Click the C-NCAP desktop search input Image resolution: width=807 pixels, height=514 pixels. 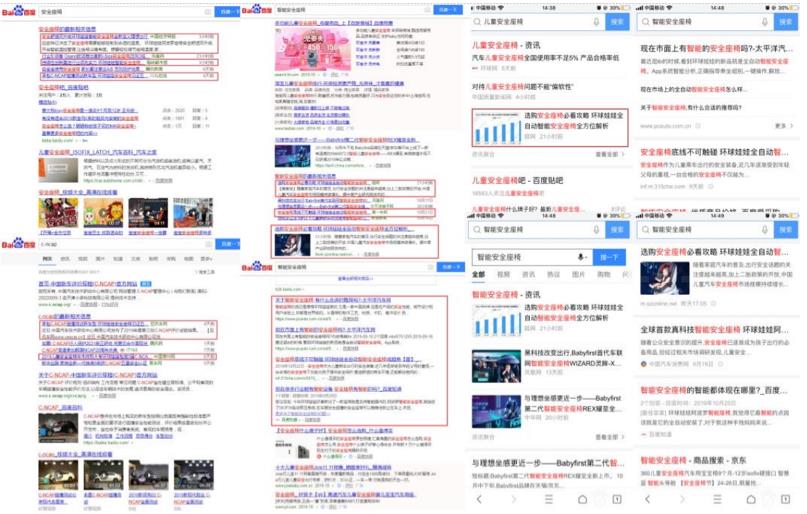(126, 244)
